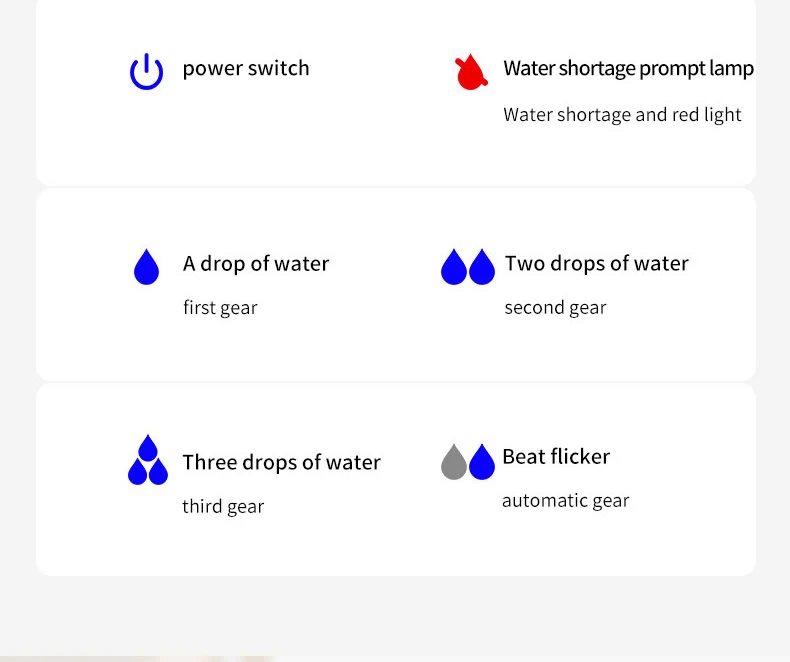Click the 'automatic gear' subtitle
The width and height of the screenshot is (790, 662).
[x=566, y=501]
